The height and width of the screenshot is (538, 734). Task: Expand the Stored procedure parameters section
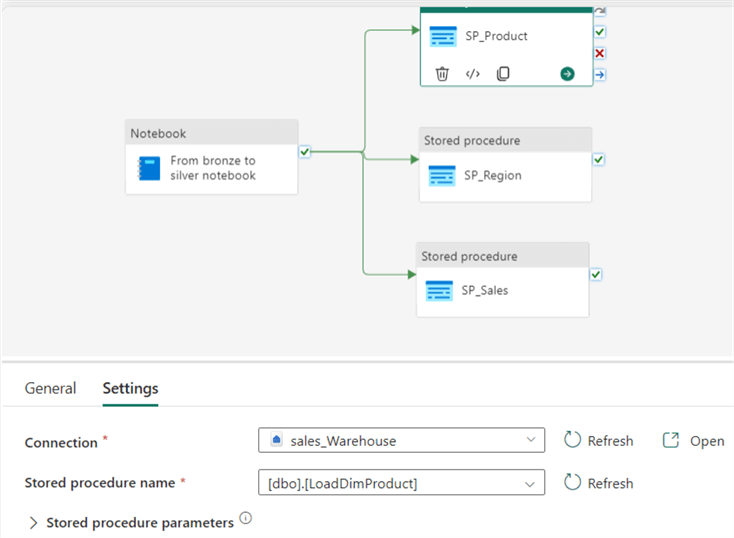click(x=34, y=523)
